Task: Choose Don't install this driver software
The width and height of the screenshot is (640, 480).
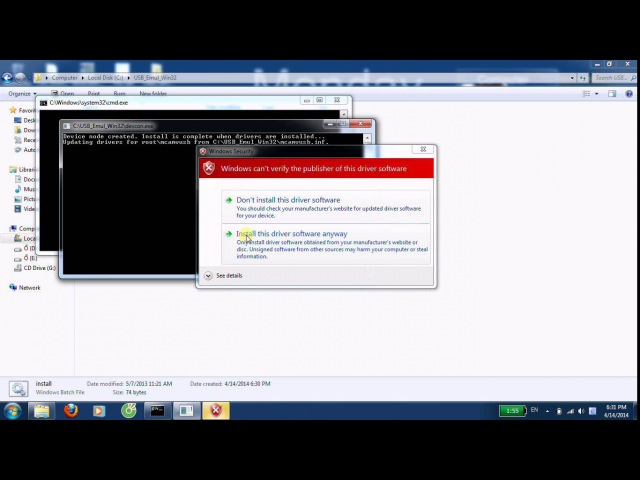Action: (x=325, y=207)
